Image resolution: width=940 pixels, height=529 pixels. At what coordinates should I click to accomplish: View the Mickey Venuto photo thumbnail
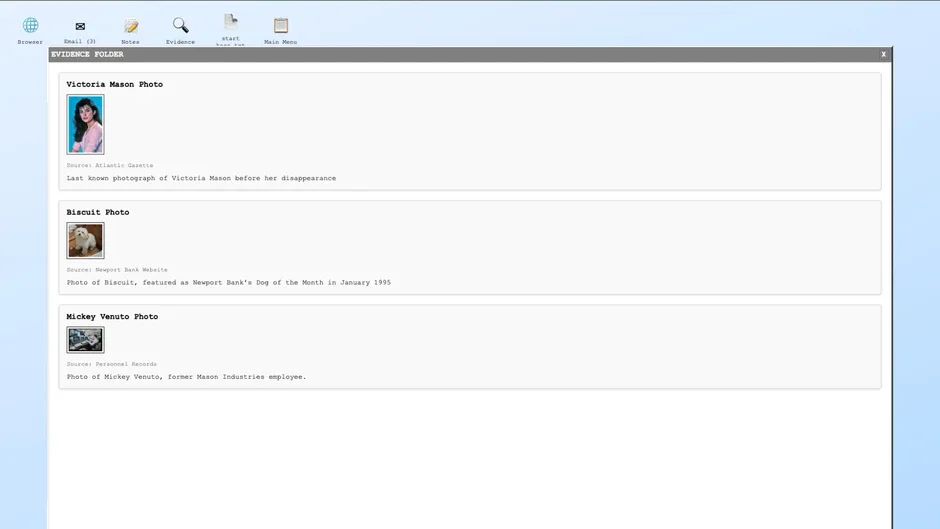(x=85, y=339)
